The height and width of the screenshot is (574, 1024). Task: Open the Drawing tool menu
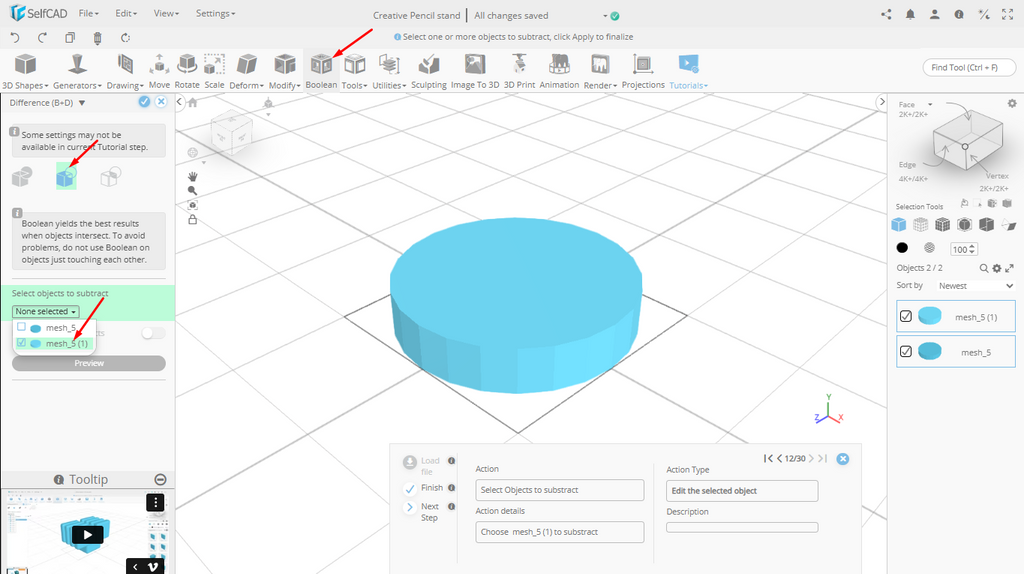point(125,72)
